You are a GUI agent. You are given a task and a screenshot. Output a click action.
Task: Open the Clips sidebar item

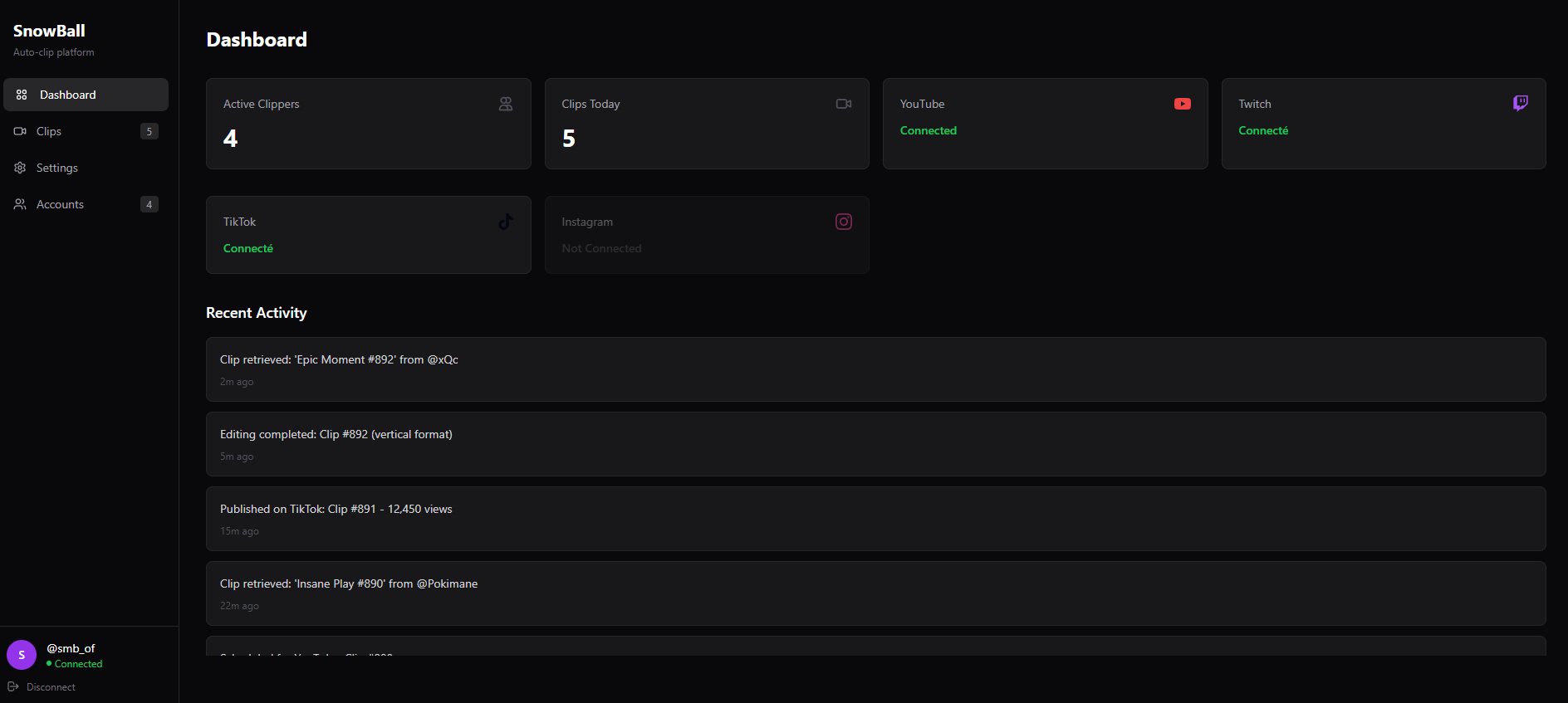[x=86, y=131]
